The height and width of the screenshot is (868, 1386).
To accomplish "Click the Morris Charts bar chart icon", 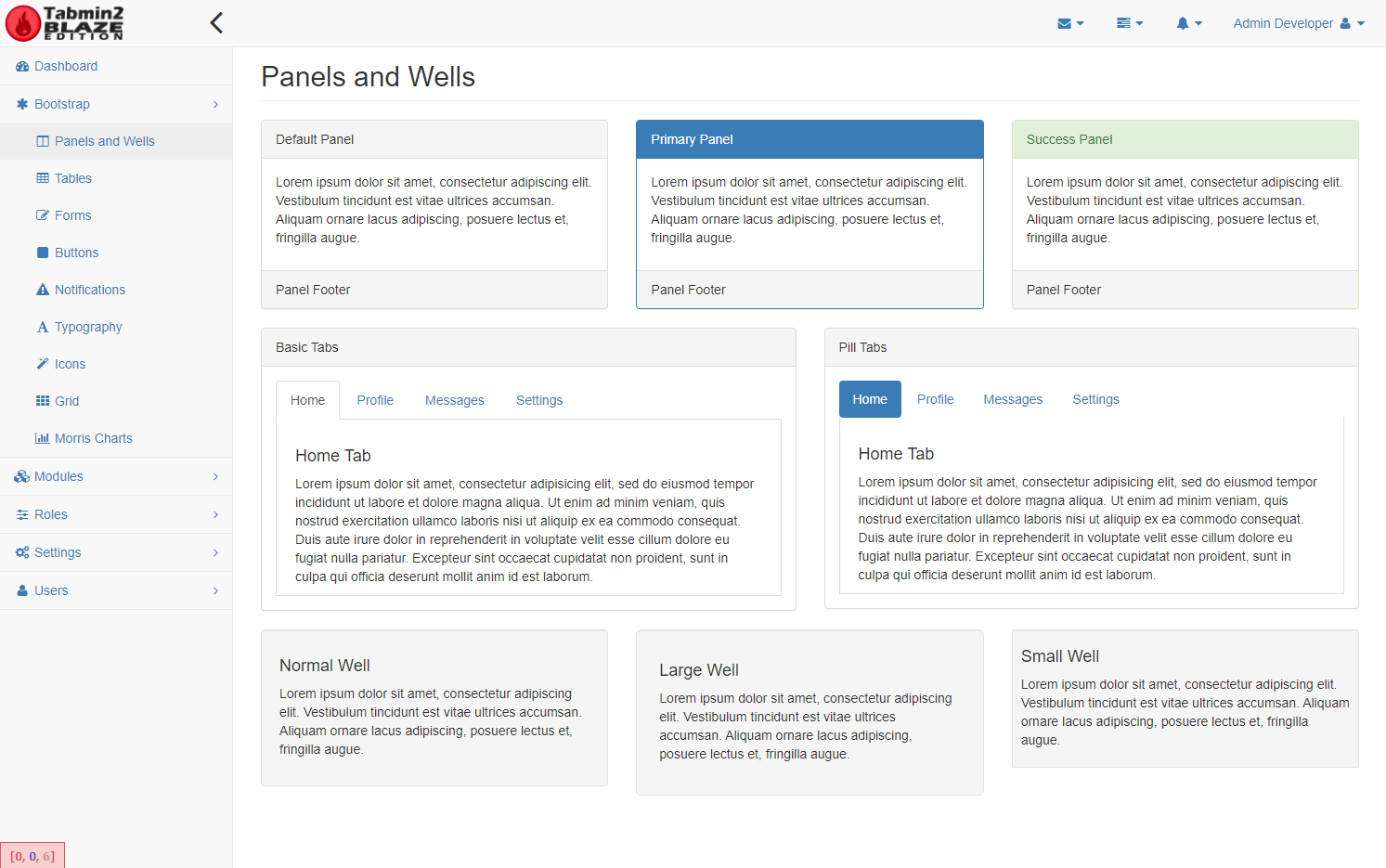I will click(x=43, y=438).
